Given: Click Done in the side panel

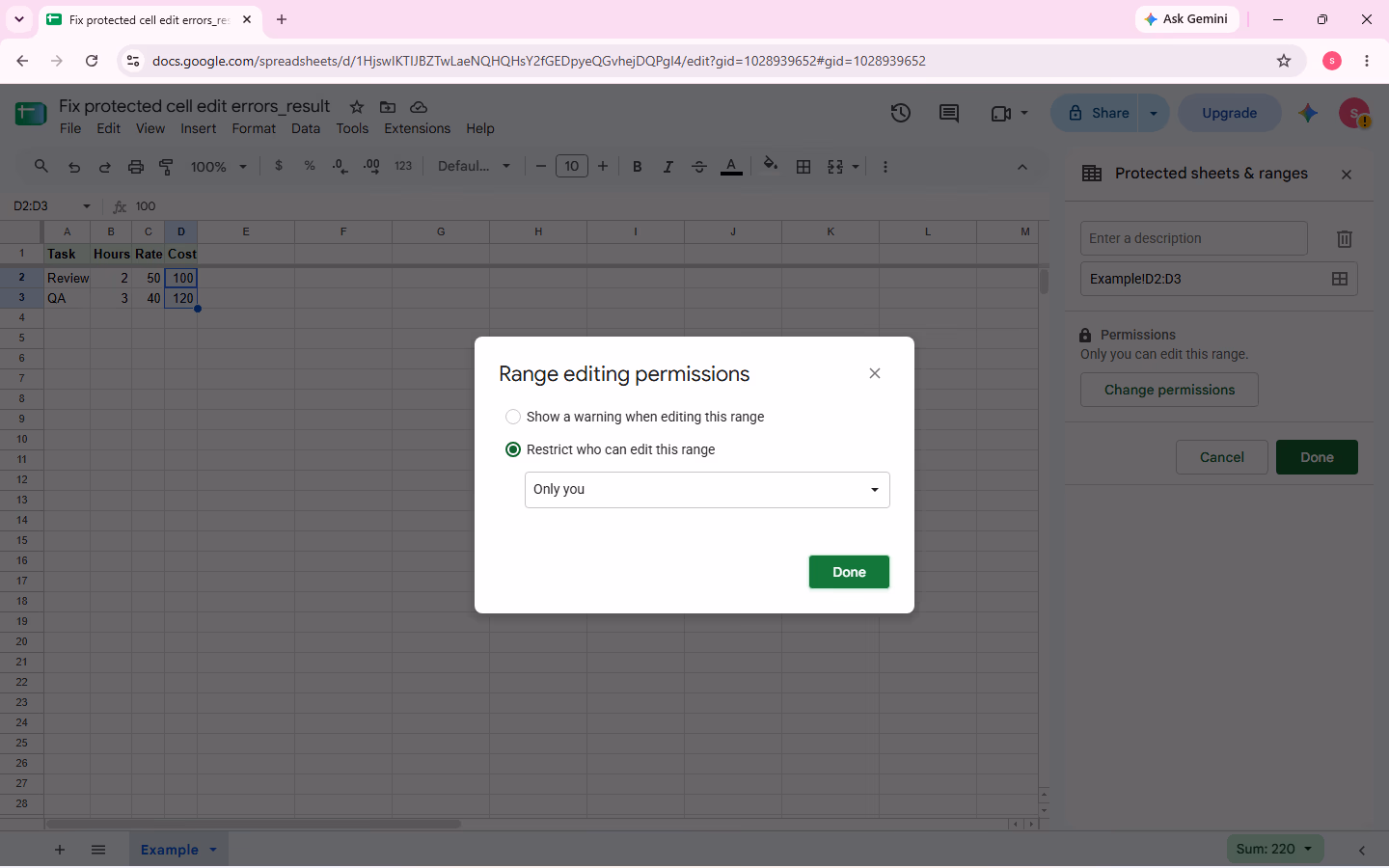Looking at the screenshot, I should point(1317,457).
